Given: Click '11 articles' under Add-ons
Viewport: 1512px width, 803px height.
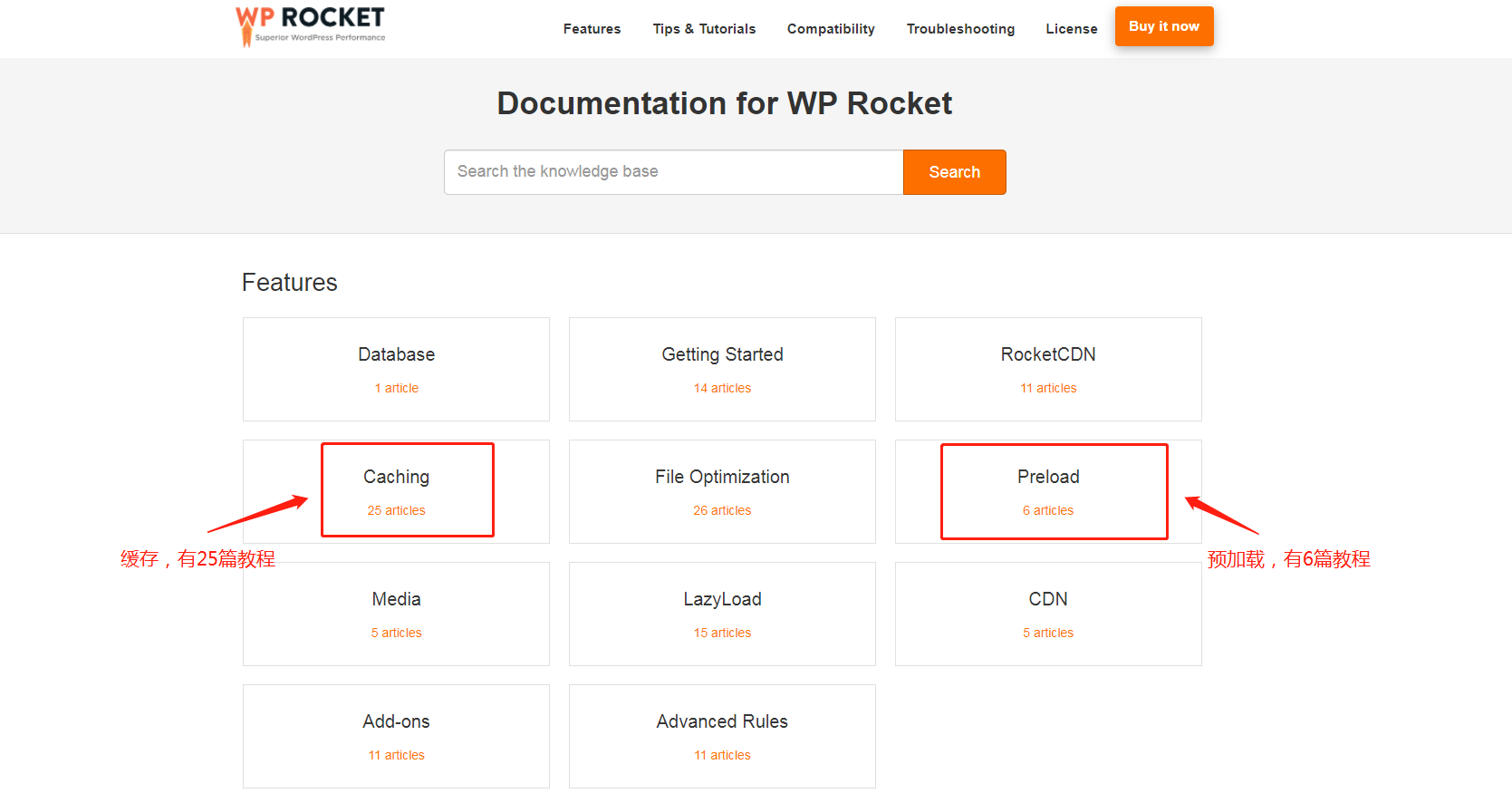Looking at the screenshot, I should (x=396, y=755).
